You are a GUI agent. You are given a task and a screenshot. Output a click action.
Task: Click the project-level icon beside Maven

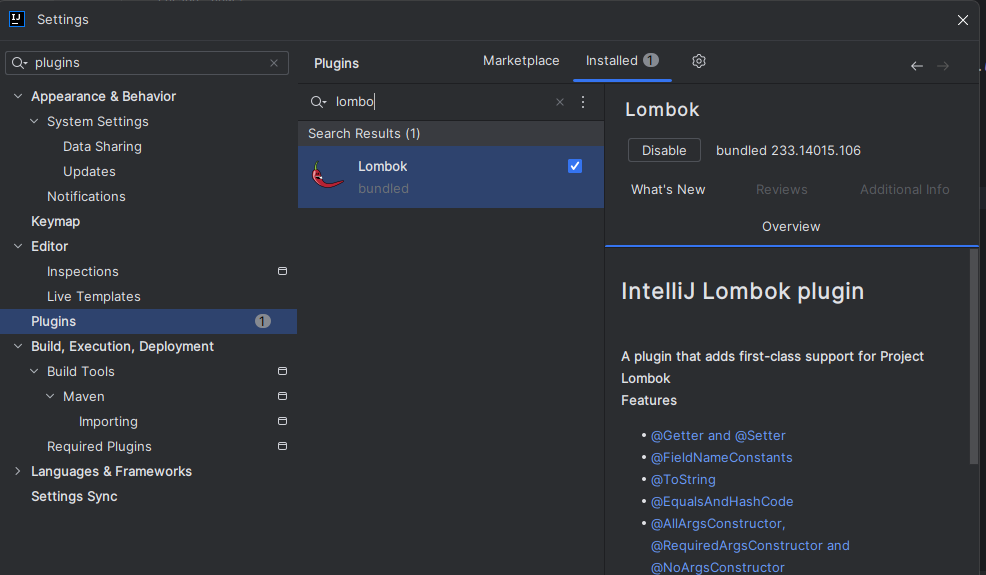click(282, 396)
